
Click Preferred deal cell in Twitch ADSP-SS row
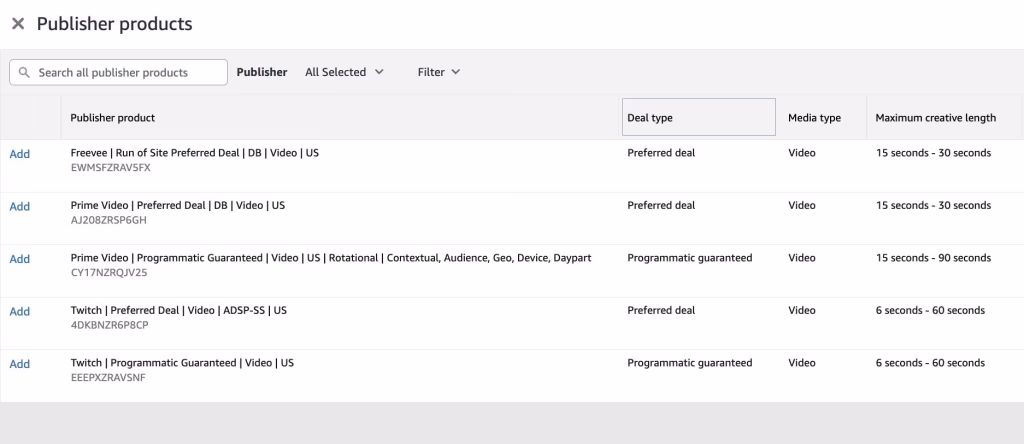661,310
